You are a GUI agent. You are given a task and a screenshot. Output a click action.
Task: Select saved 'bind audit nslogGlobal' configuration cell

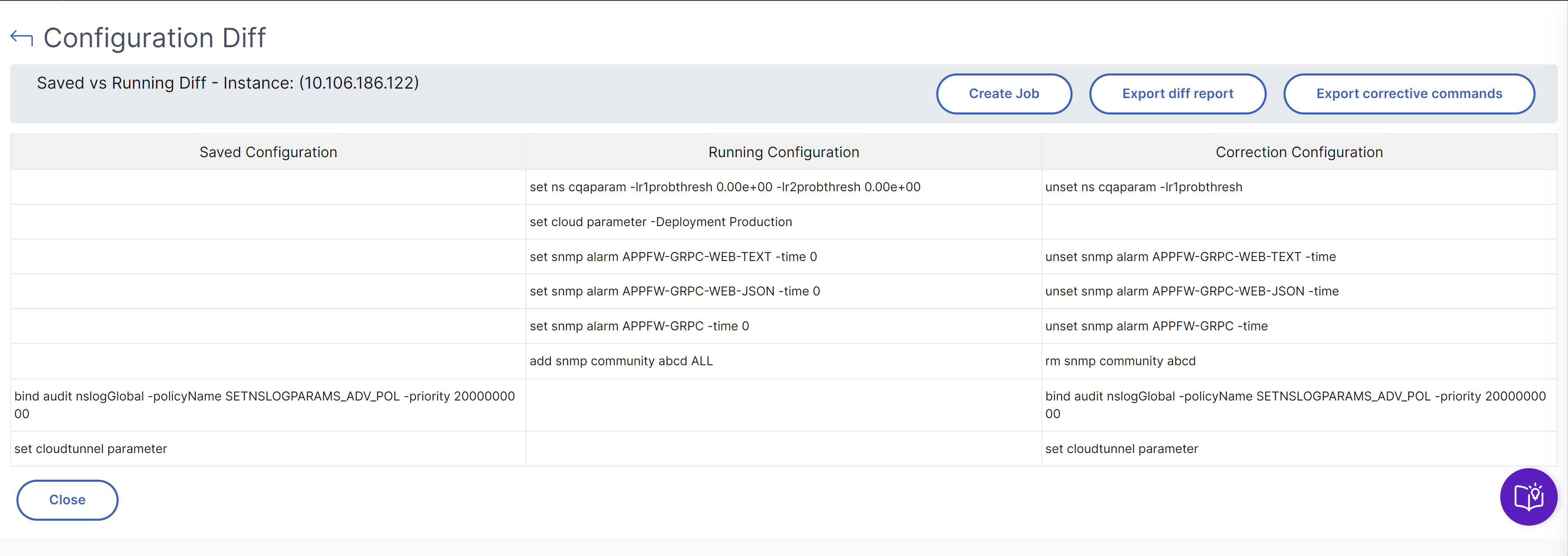point(268,405)
